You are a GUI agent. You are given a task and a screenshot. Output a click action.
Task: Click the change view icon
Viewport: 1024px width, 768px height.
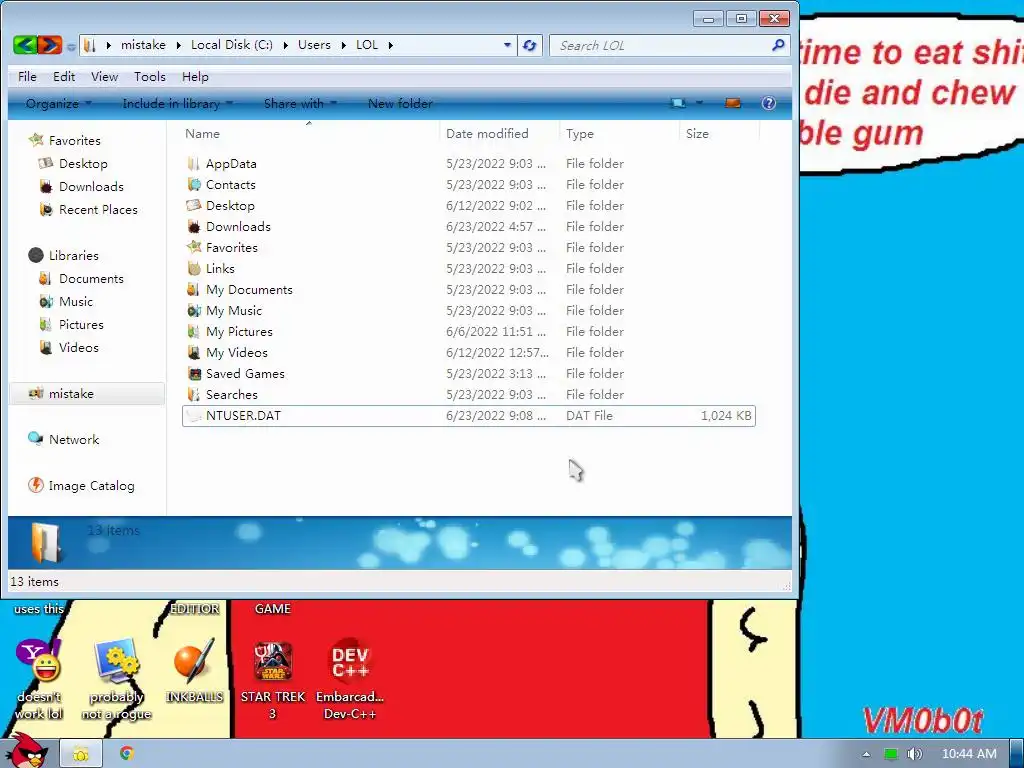click(679, 103)
